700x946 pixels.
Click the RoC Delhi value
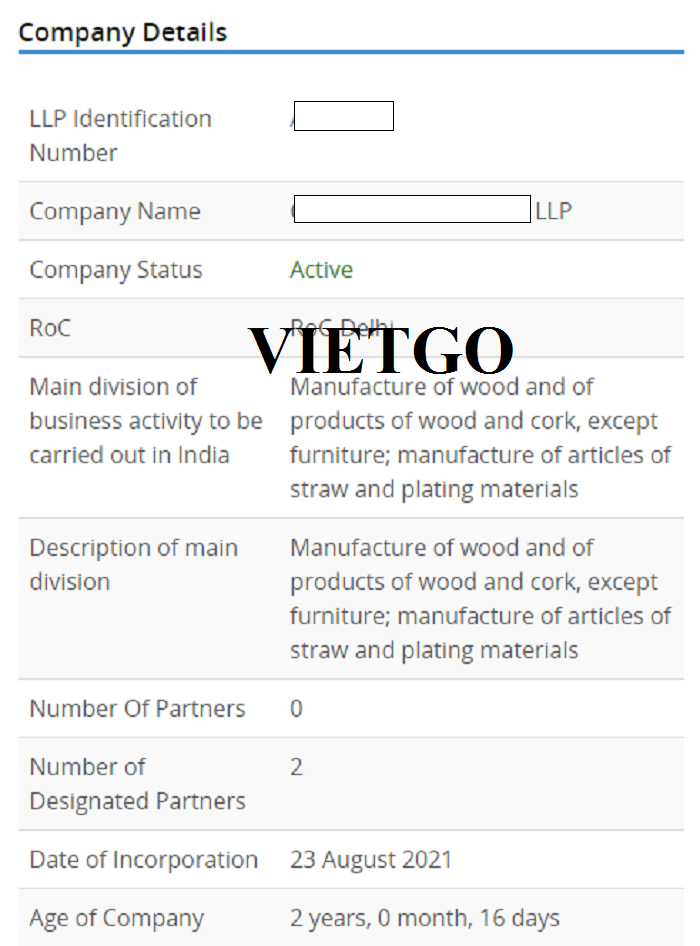pos(342,326)
